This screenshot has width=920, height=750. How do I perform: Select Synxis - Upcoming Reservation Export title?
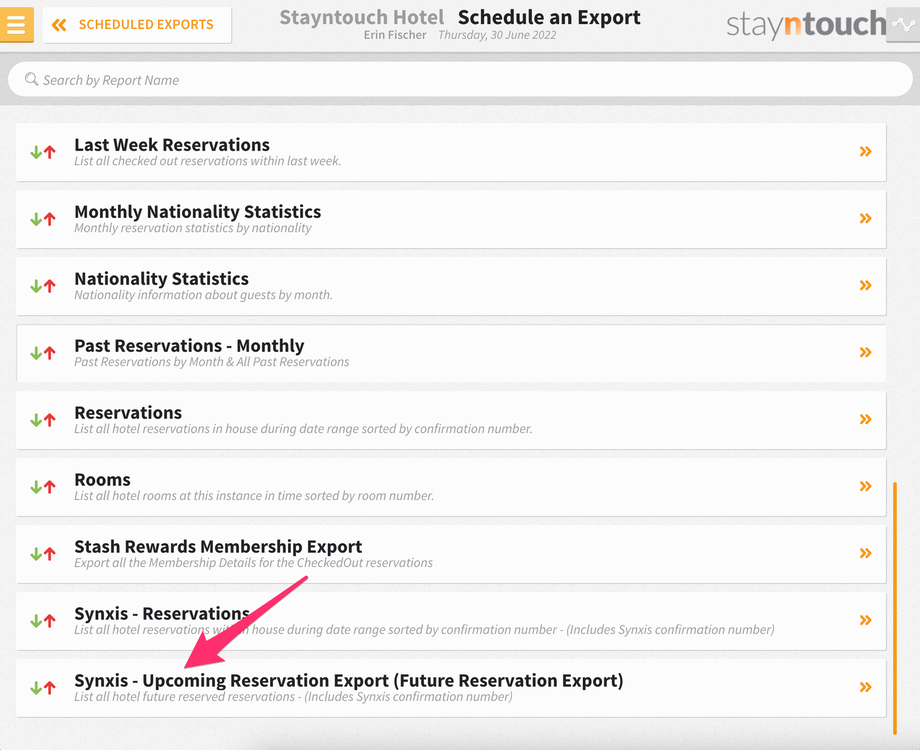[349, 680]
